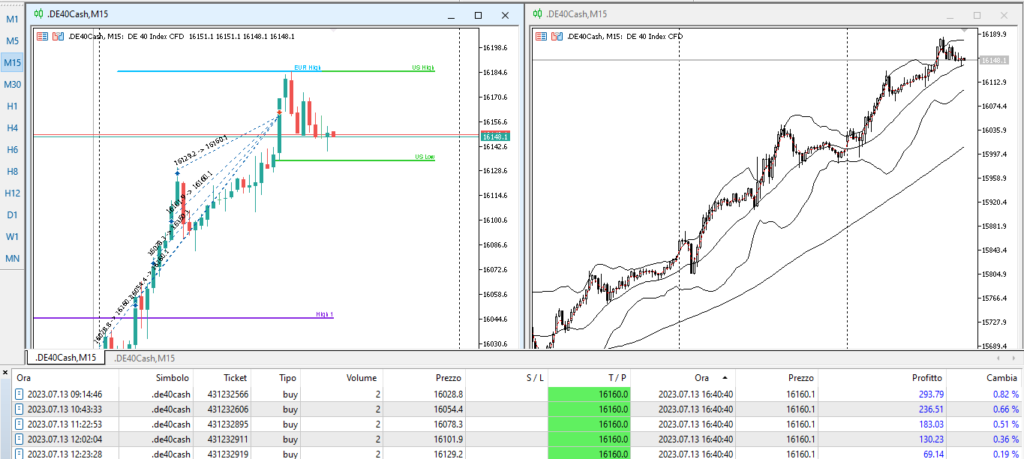Screen dimensions: 1024x459
Task: Select ticket 431232911 cell
Action: (x=227, y=439)
